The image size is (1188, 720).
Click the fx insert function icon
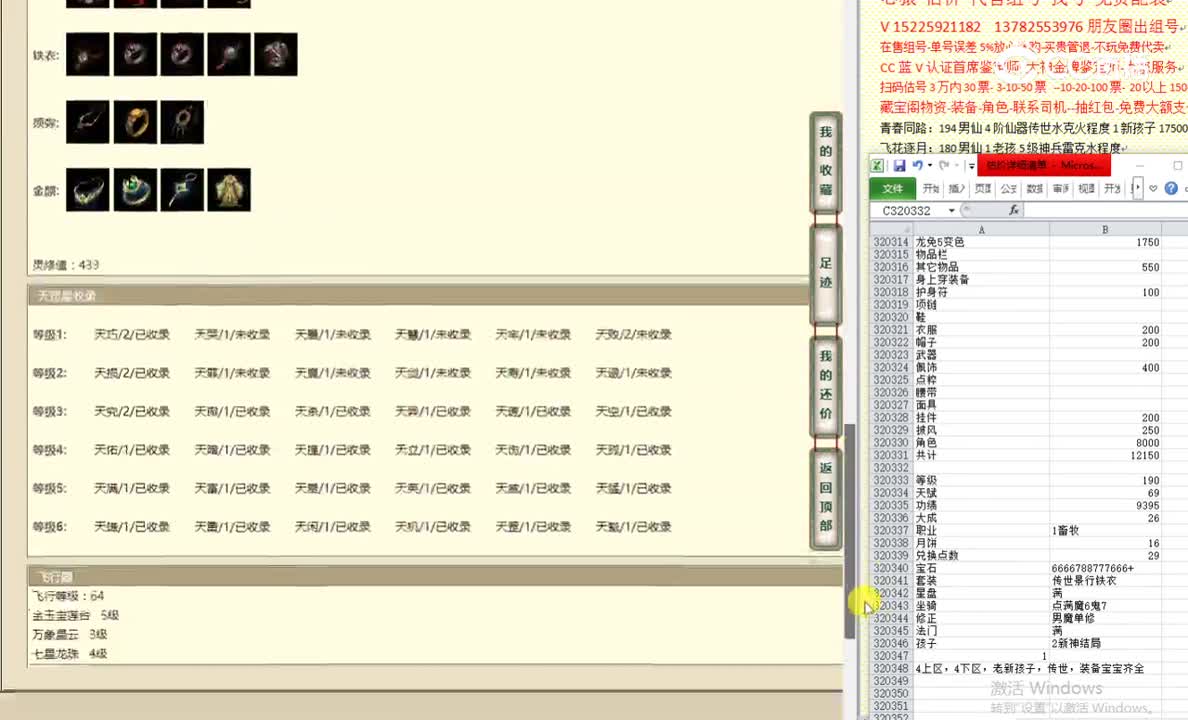[x=1014, y=210]
